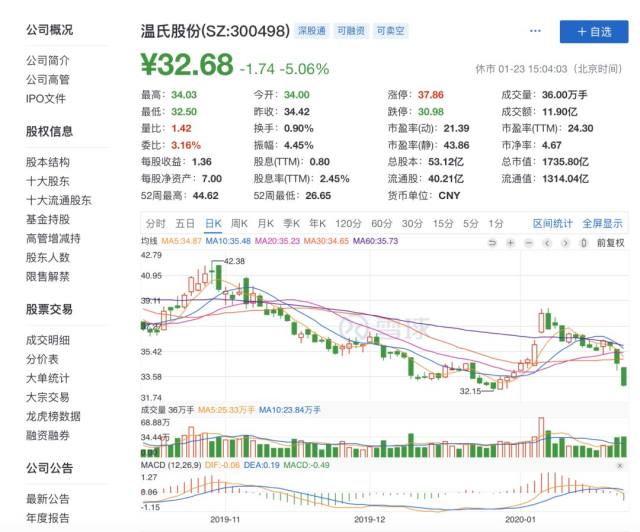Open 股本结构 in the sidebar
Viewport: 640px width, 532px height.
pyautogui.click(x=48, y=162)
